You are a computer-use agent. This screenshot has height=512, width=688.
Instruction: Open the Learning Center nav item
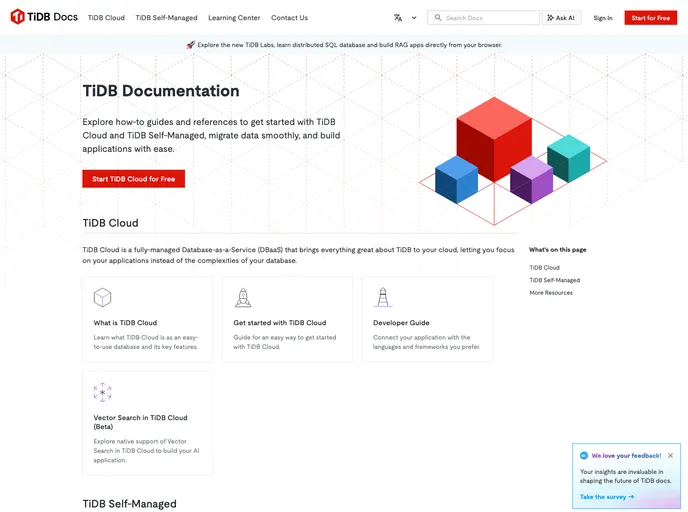point(234,18)
